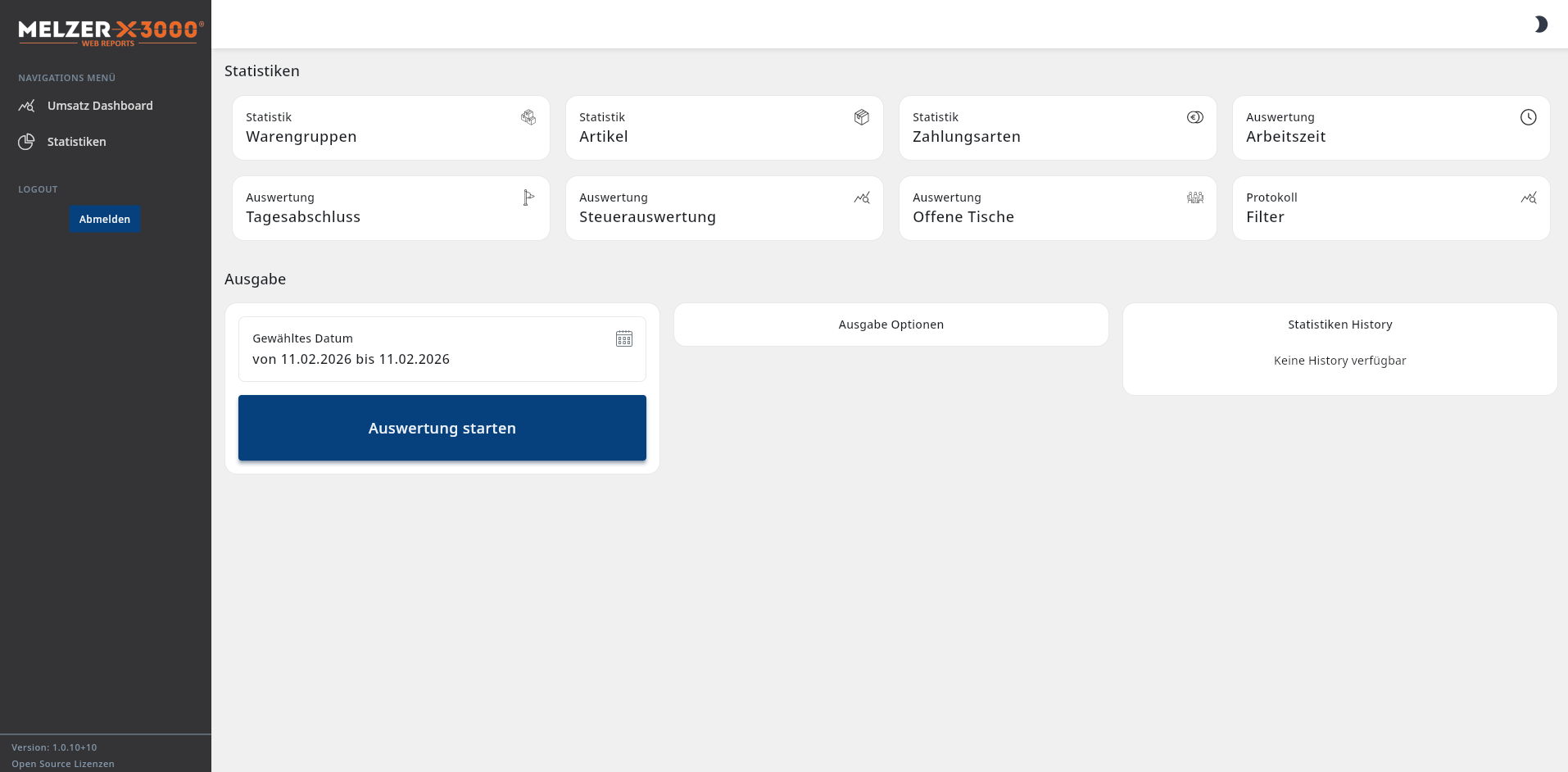Click the Umsatz Dashboard chart icon
The height and width of the screenshot is (772, 1568).
coord(26,106)
